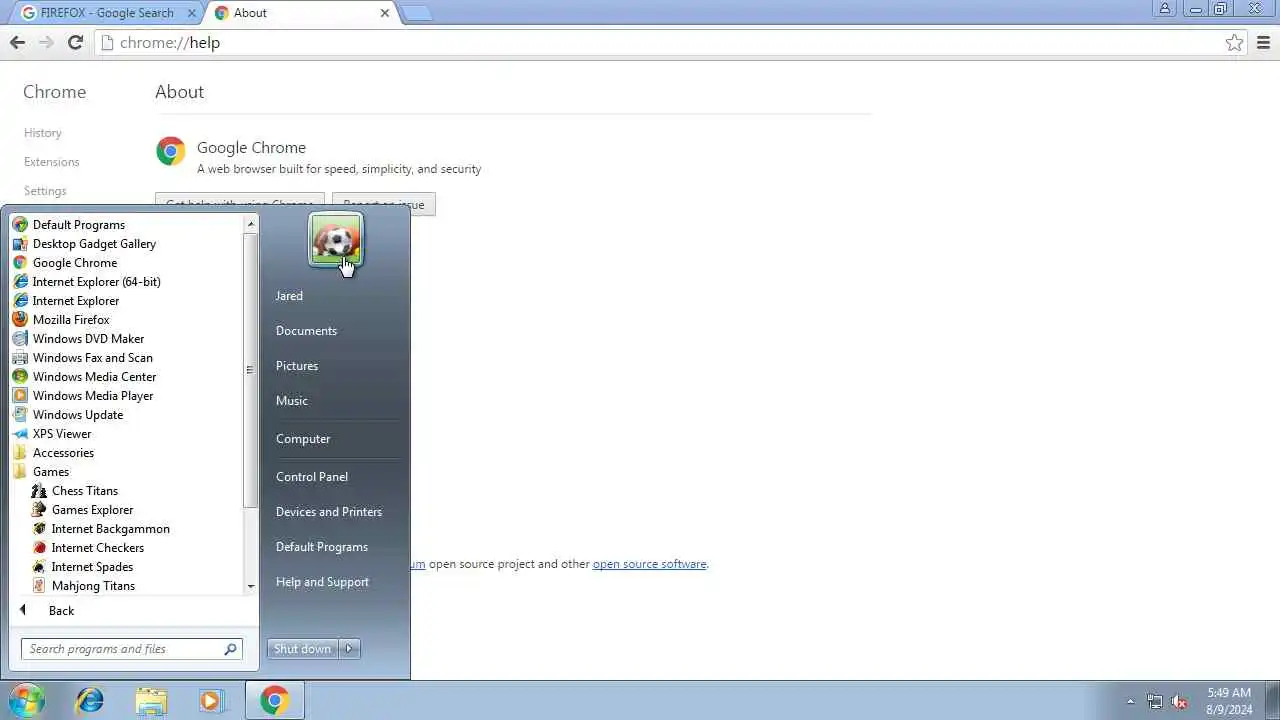The image size is (1280, 720).
Task: Open a new Chrome tab
Action: [416, 13]
